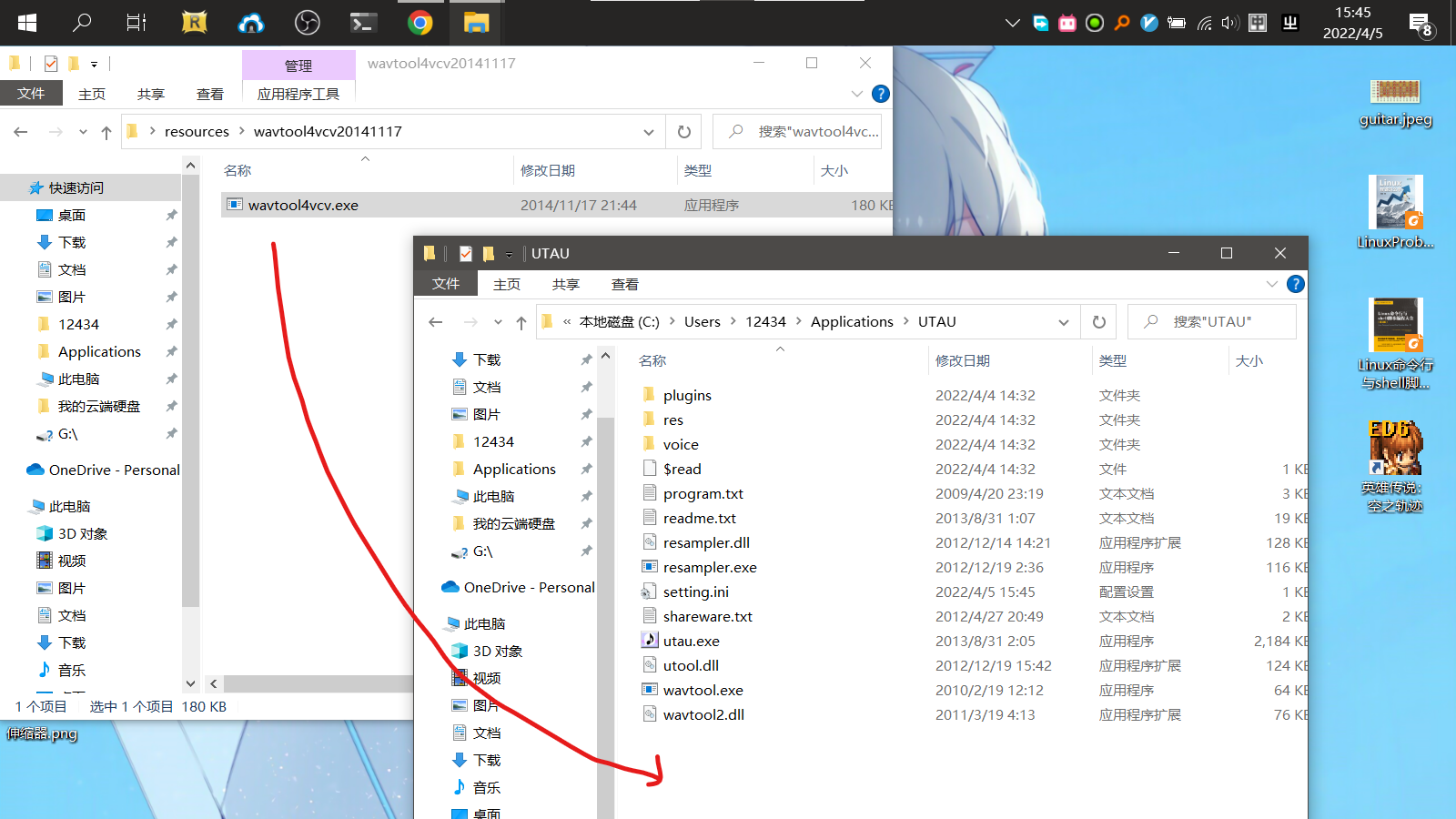This screenshot has height=819, width=1456.
Task: Open the Windows Start menu
Action: click(x=27, y=23)
